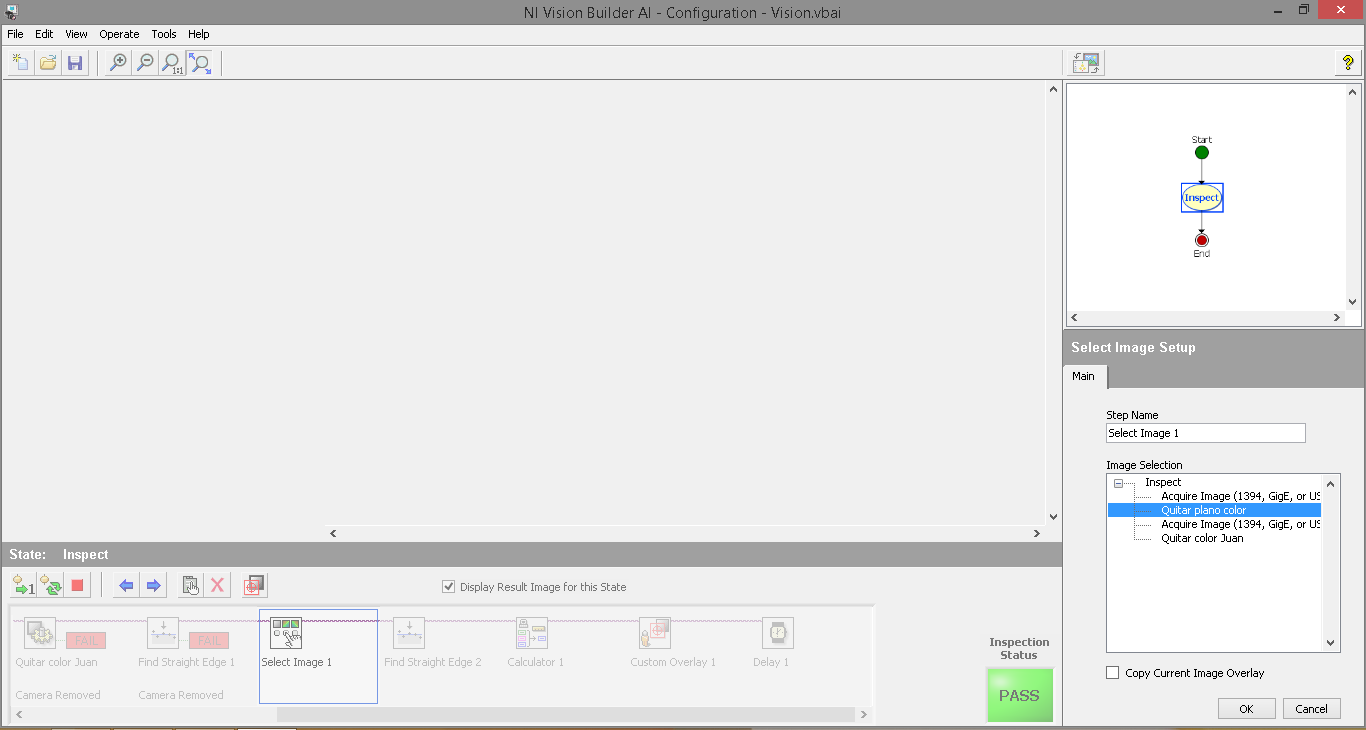Toggle the Display Result Image for this State checkbox
The width and height of the screenshot is (1366, 730).
[x=449, y=587]
